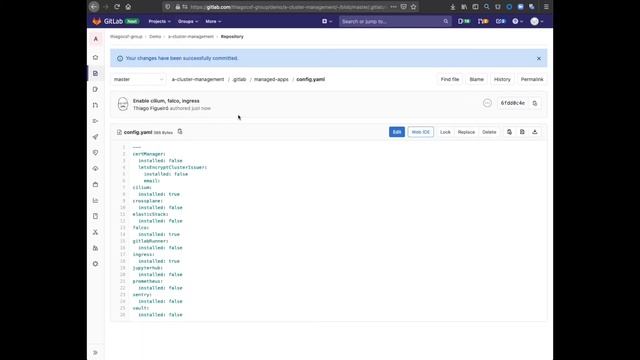
Task: Reload the page with browser refresh button
Action: click(117, 7)
